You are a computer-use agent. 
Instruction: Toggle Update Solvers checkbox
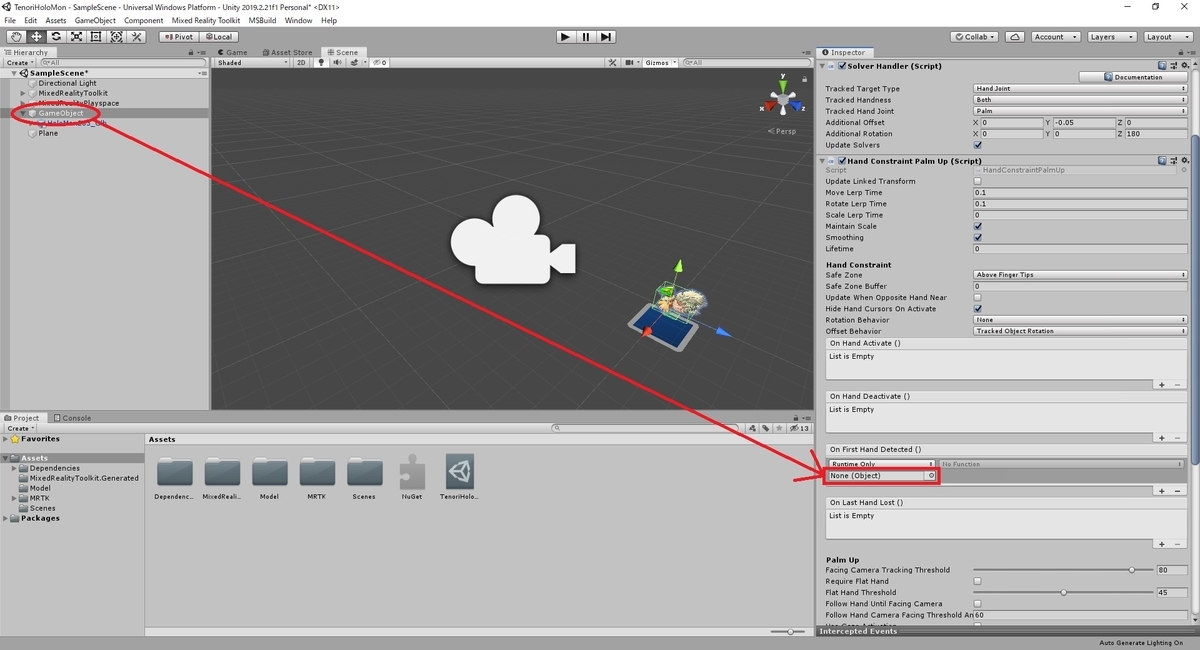pos(977,145)
